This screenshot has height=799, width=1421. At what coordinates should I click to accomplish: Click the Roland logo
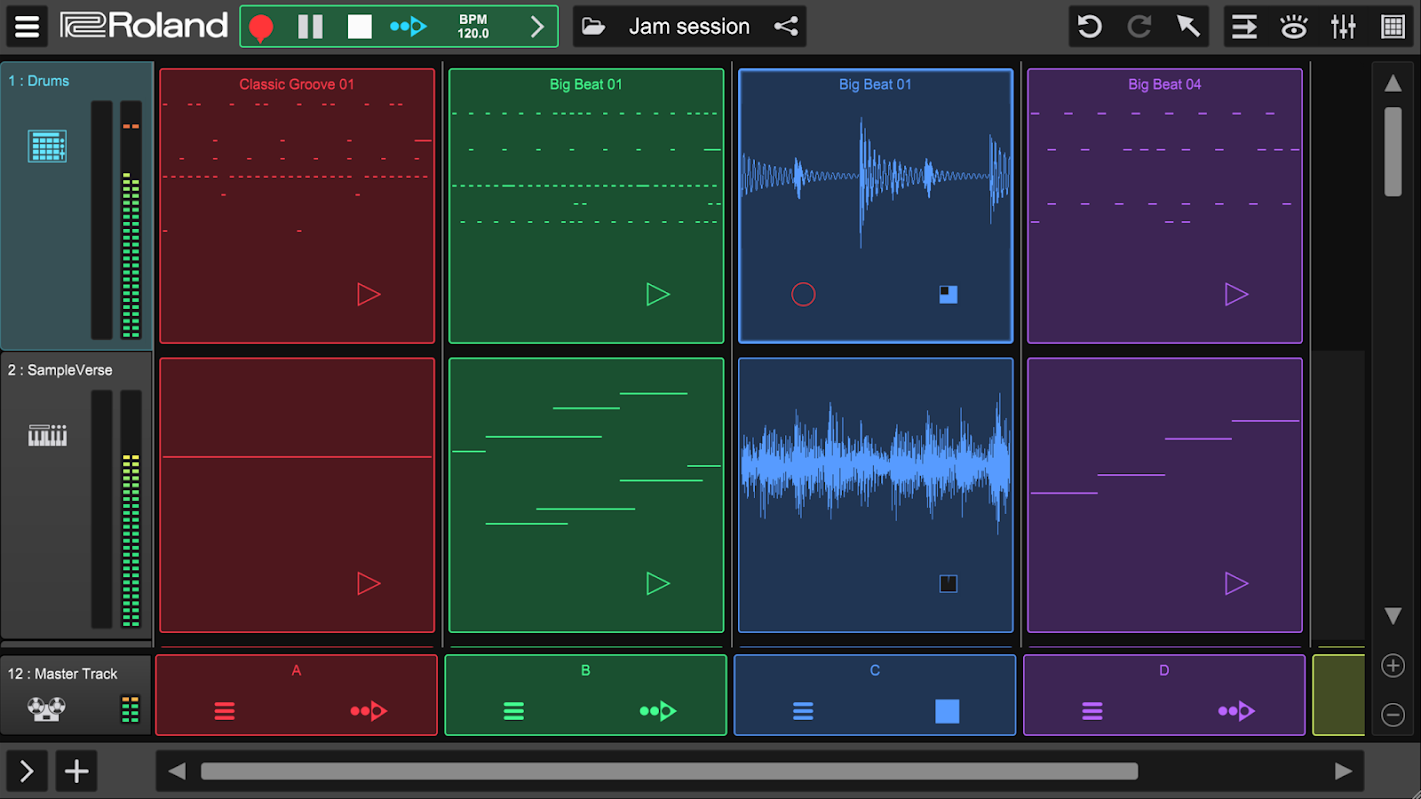pyautogui.click(x=144, y=26)
